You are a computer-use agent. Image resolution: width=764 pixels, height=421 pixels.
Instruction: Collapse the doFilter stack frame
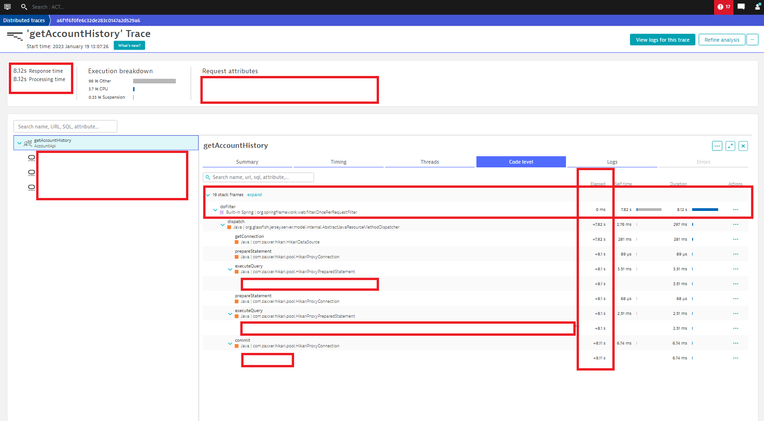coord(215,210)
